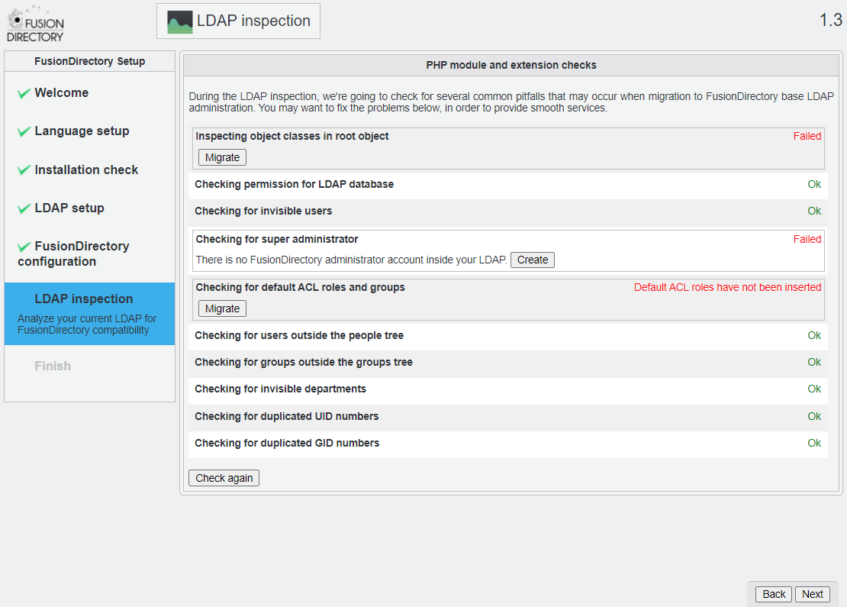Proceed with the Next button
Viewport: 847px width, 607px height.
(x=812, y=594)
